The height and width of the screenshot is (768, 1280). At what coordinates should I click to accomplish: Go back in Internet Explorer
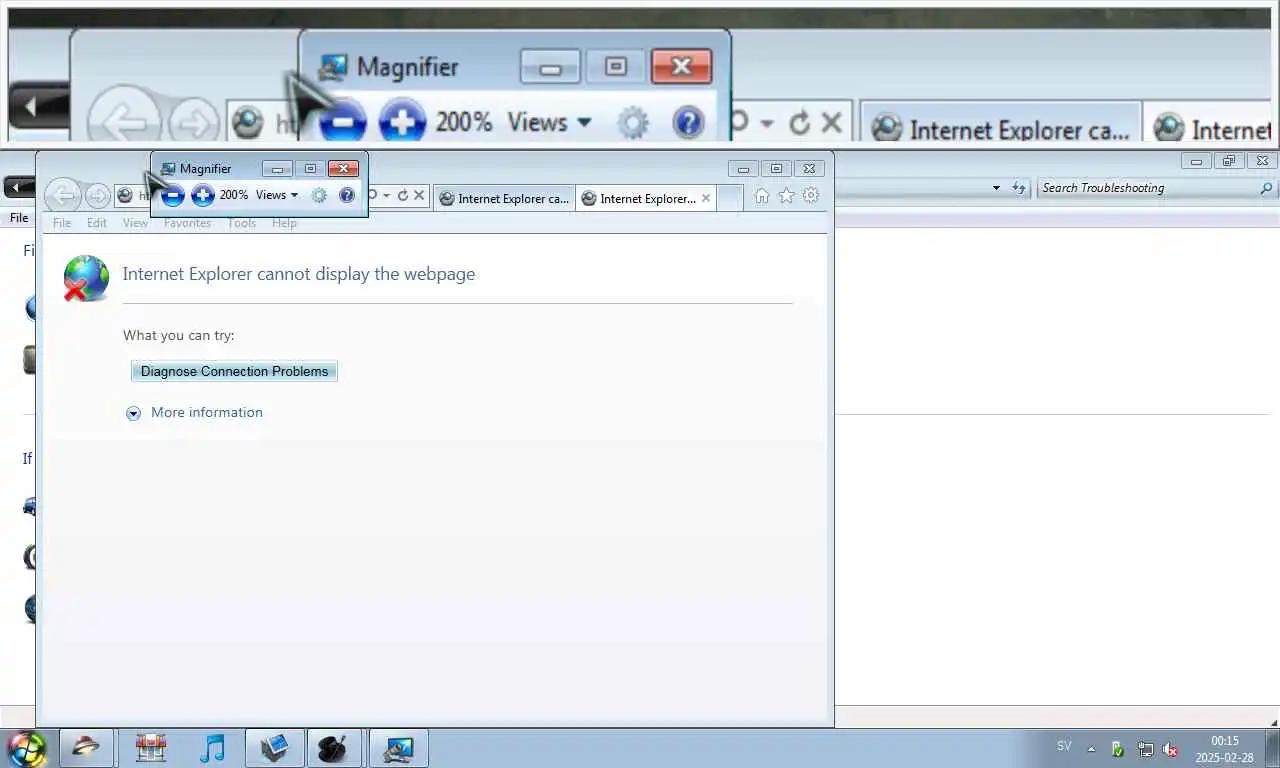coord(63,196)
